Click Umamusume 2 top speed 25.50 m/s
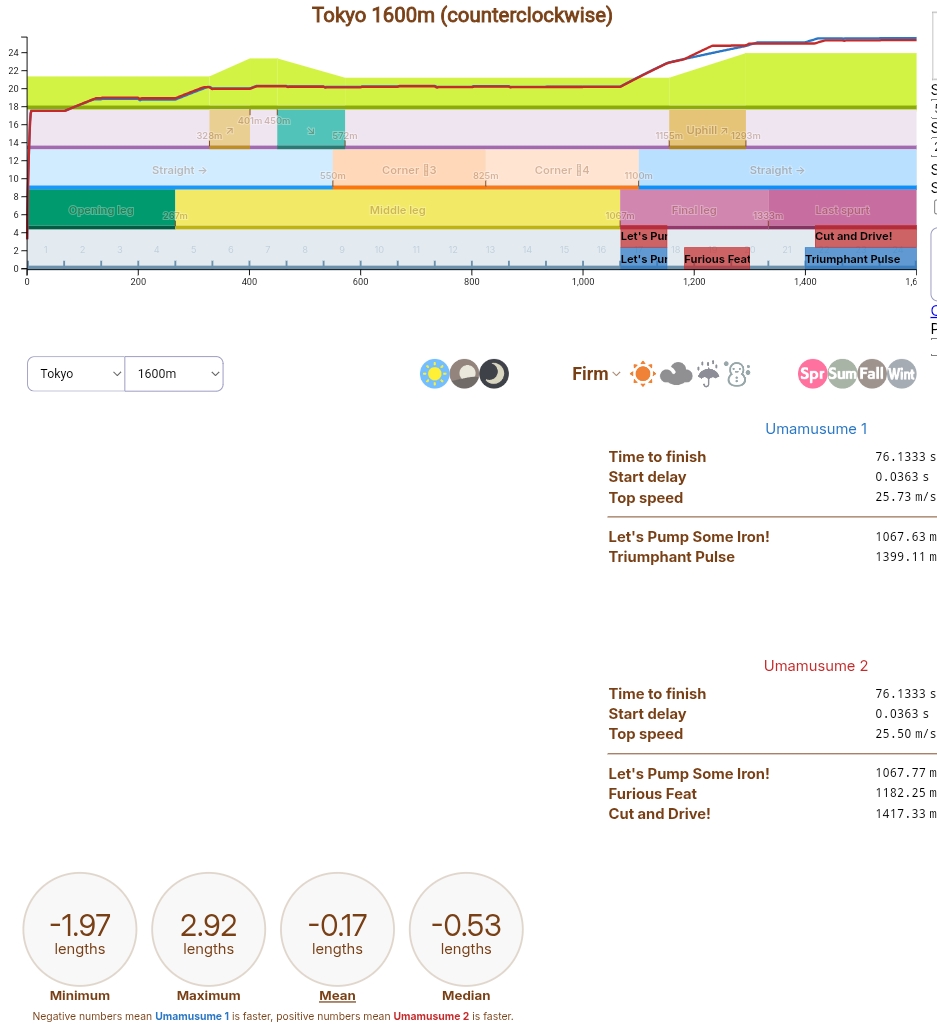Image resolution: width=937 pixels, height=1033 pixels. [905, 734]
